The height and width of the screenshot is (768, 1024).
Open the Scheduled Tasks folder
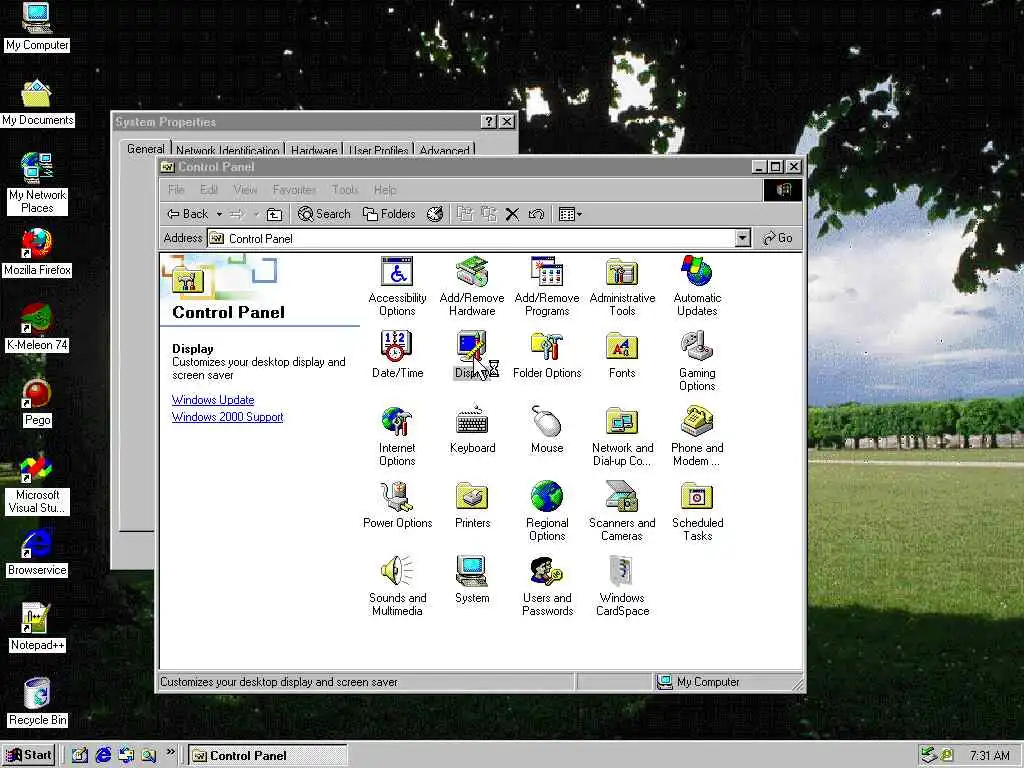click(x=697, y=511)
